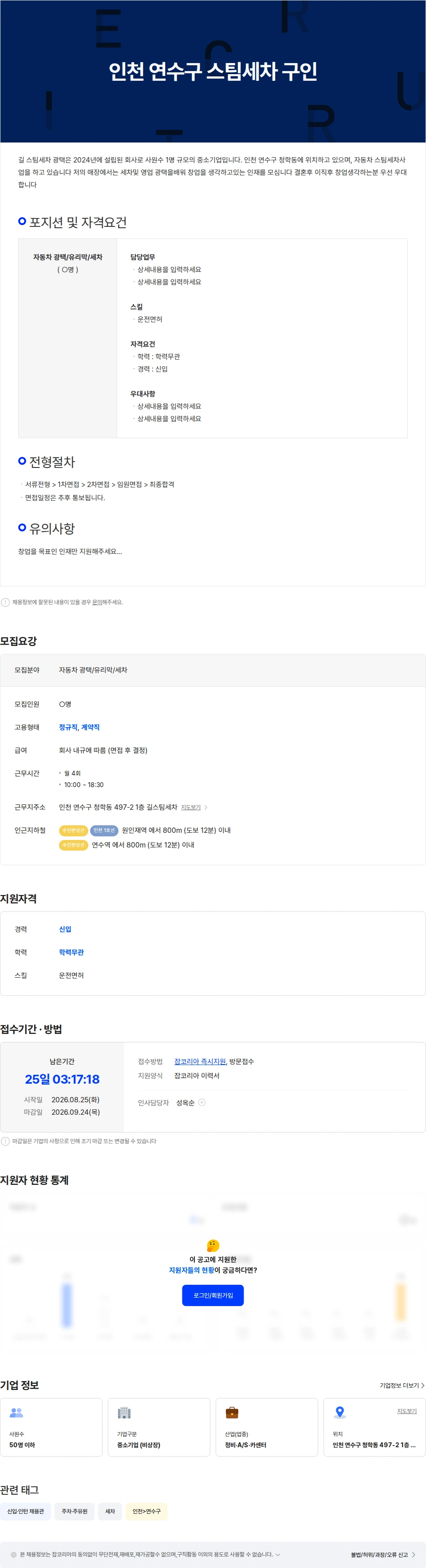Click the bullet icon by 전형절차
This screenshot has width=426, height=1568.
point(22,461)
